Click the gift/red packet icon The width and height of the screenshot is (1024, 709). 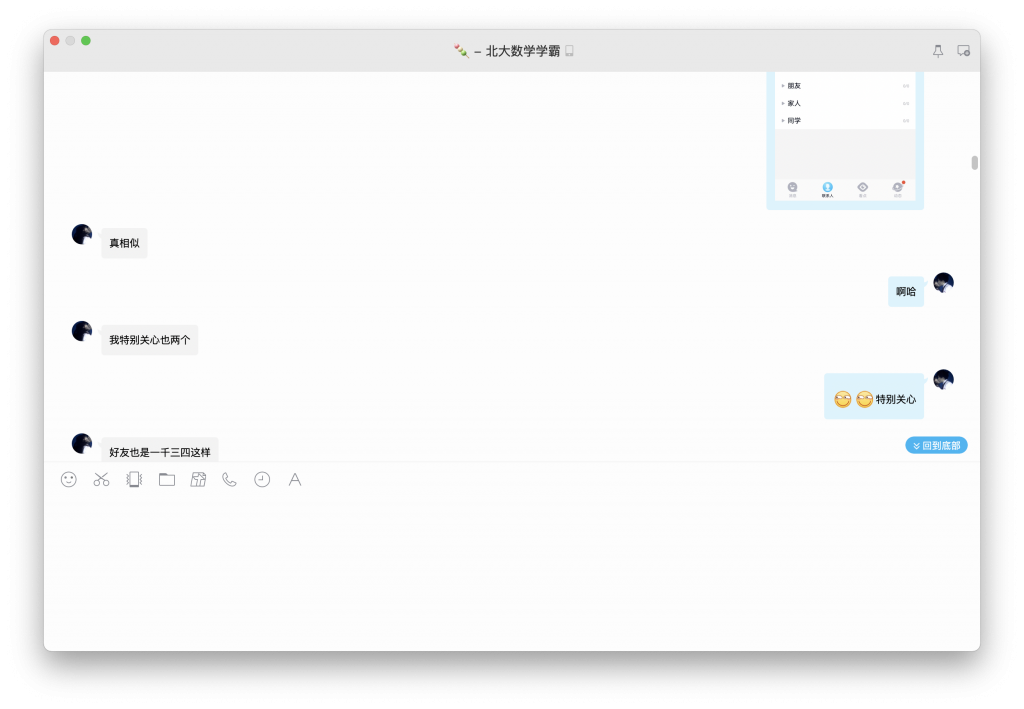coord(198,480)
